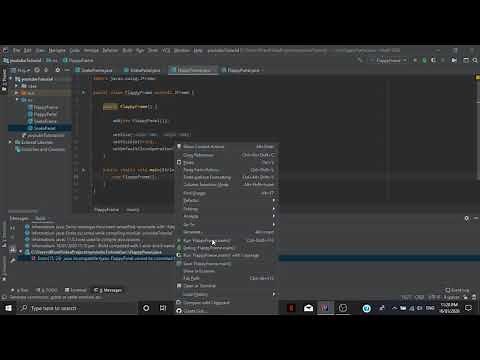Open the TODO tool window tab
Image resolution: width=480 pixels, height=360 pixels.
[47, 290]
